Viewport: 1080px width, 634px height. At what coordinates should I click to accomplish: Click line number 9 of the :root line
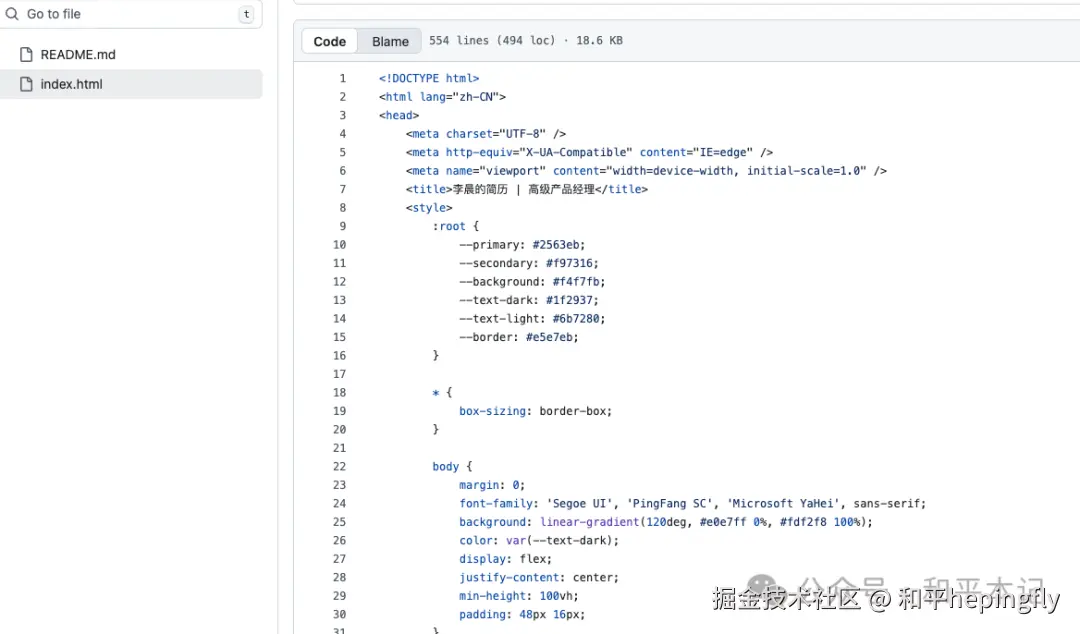tap(342, 226)
